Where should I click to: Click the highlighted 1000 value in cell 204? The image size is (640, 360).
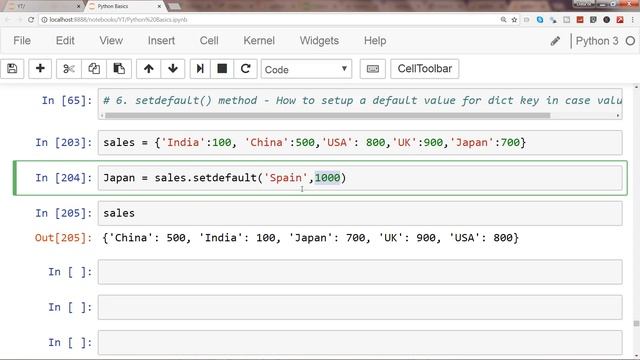click(327, 178)
